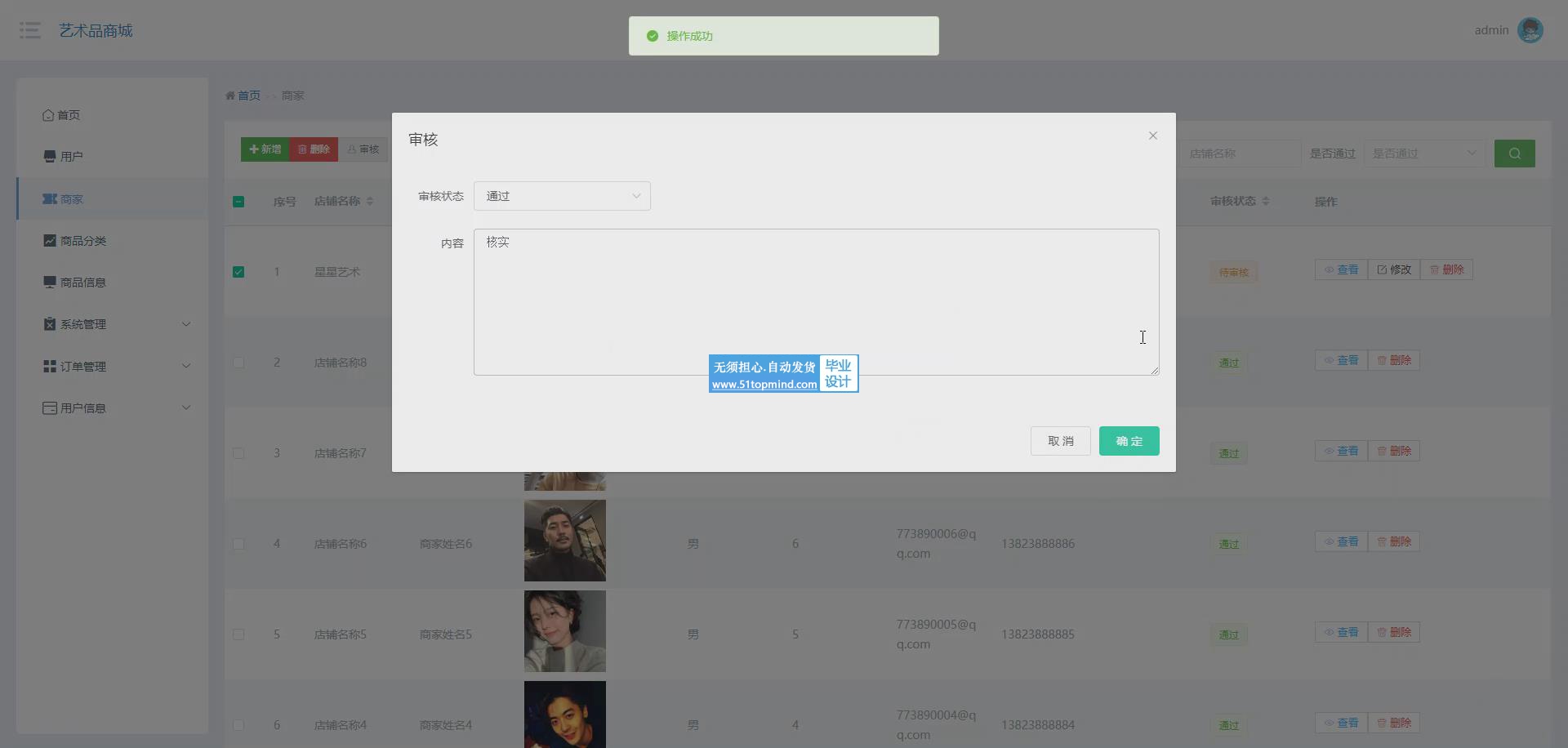The image size is (1568, 748).
Task: Click 删除 for the 星星艺术 row
Action: (x=1446, y=269)
